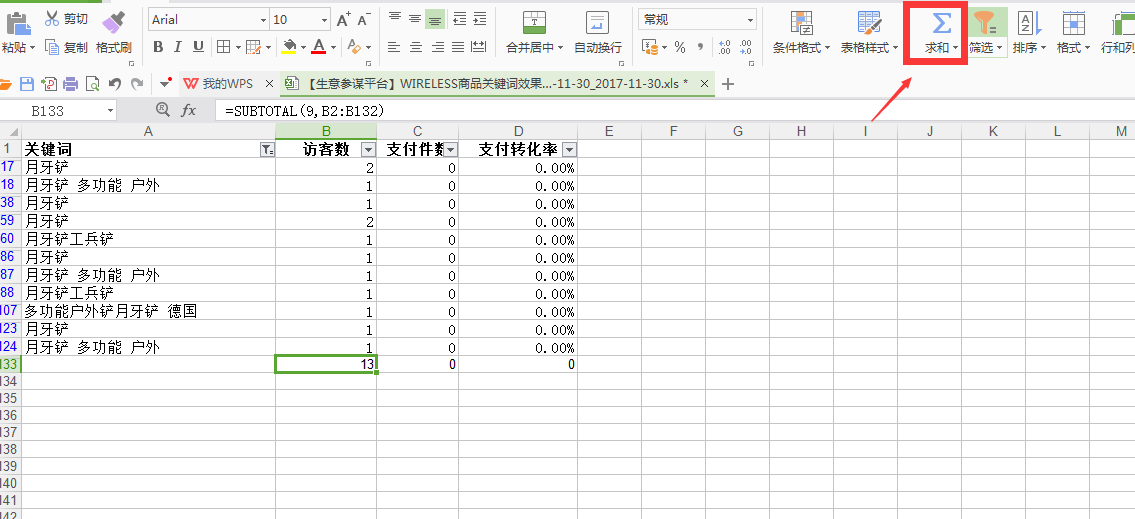The image size is (1135, 519).
Task: Click the Wrap Text (自动换行) icon
Action: pos(597,23)
